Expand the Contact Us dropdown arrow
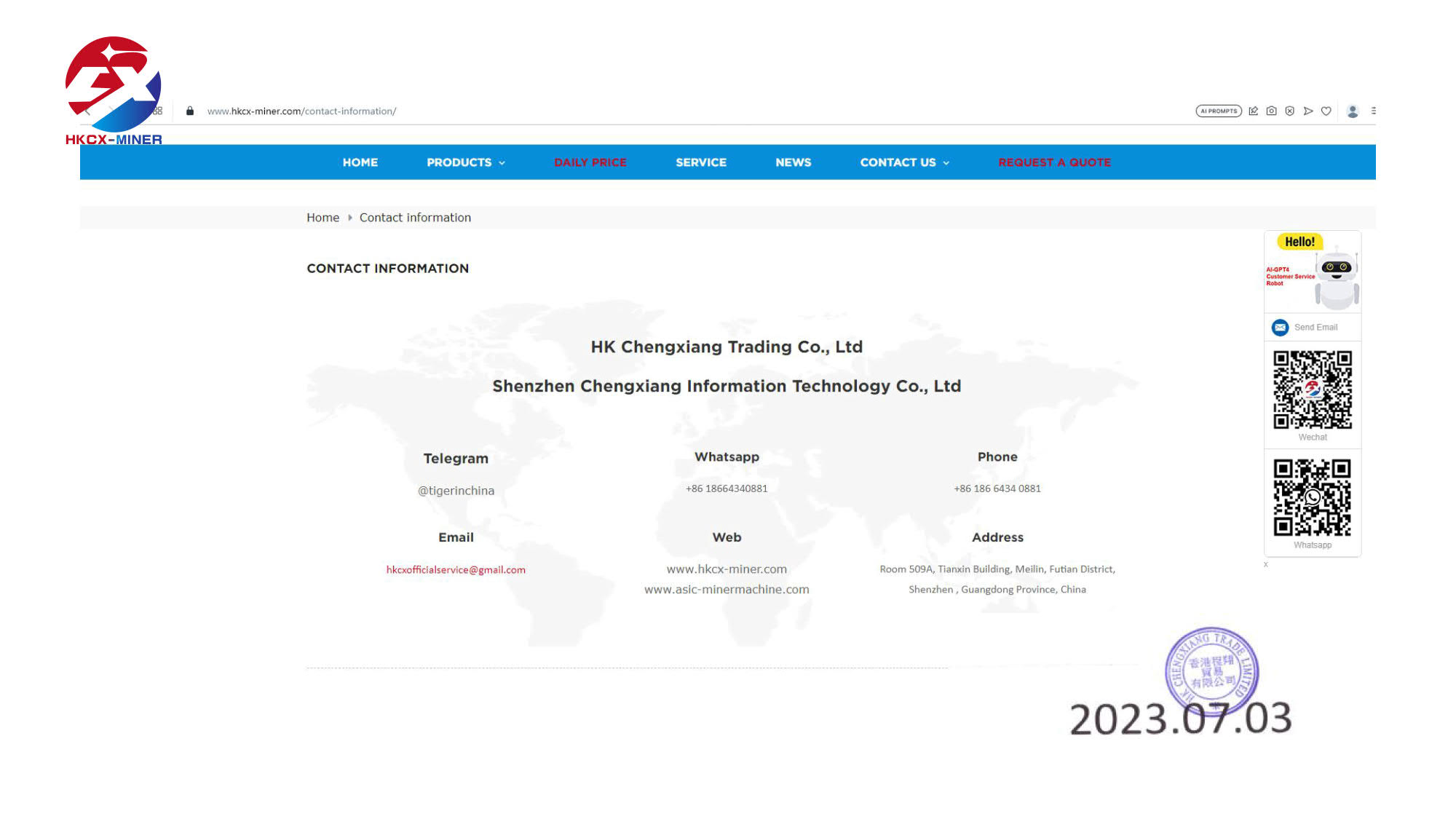1456x819 pixels. tap(946, 163)
